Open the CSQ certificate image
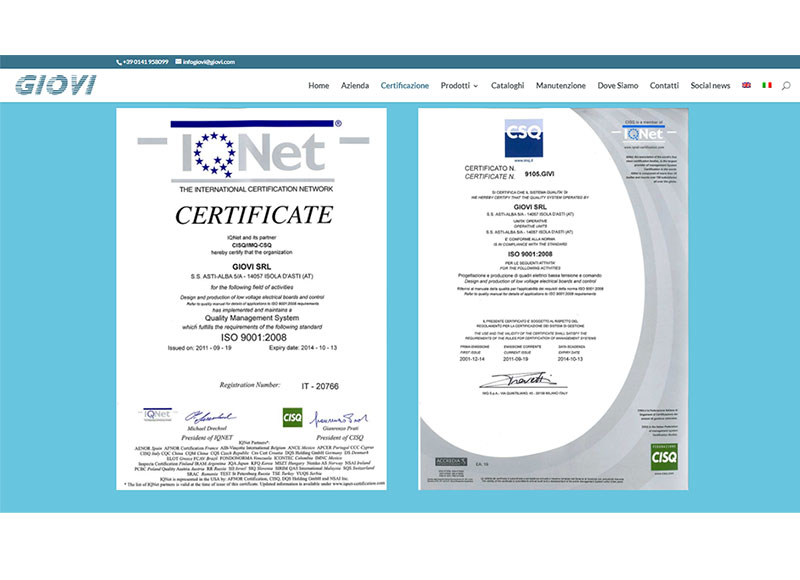This screenshot has width=800, height=580. (553, 299)
